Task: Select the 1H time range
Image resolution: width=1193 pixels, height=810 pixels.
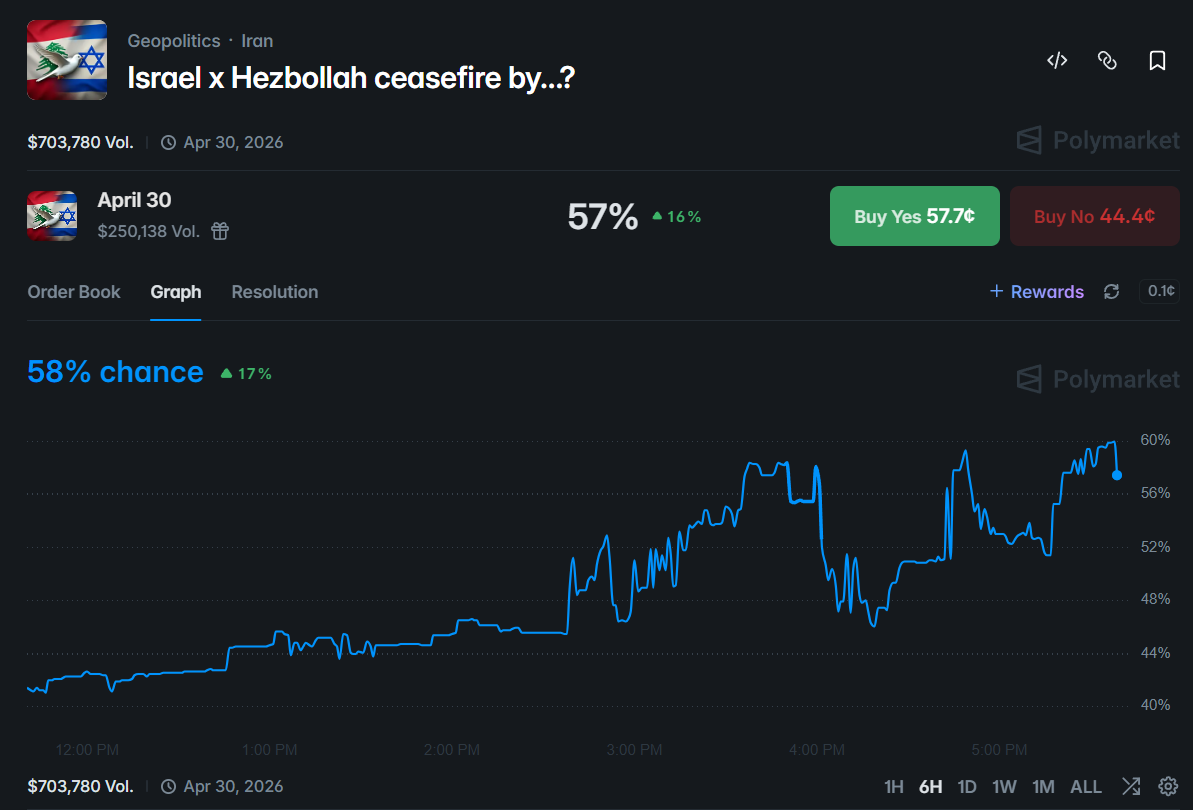Action: (x=896, y=787)
